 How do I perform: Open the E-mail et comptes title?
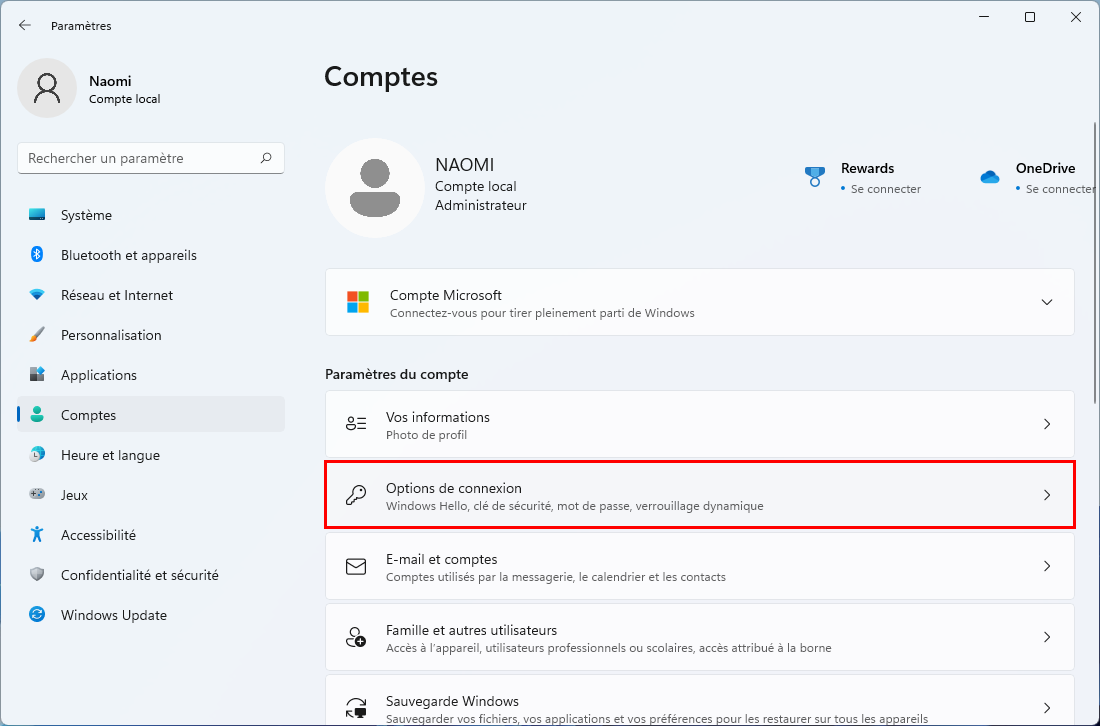pyautogui.click(x=441, y=559)
